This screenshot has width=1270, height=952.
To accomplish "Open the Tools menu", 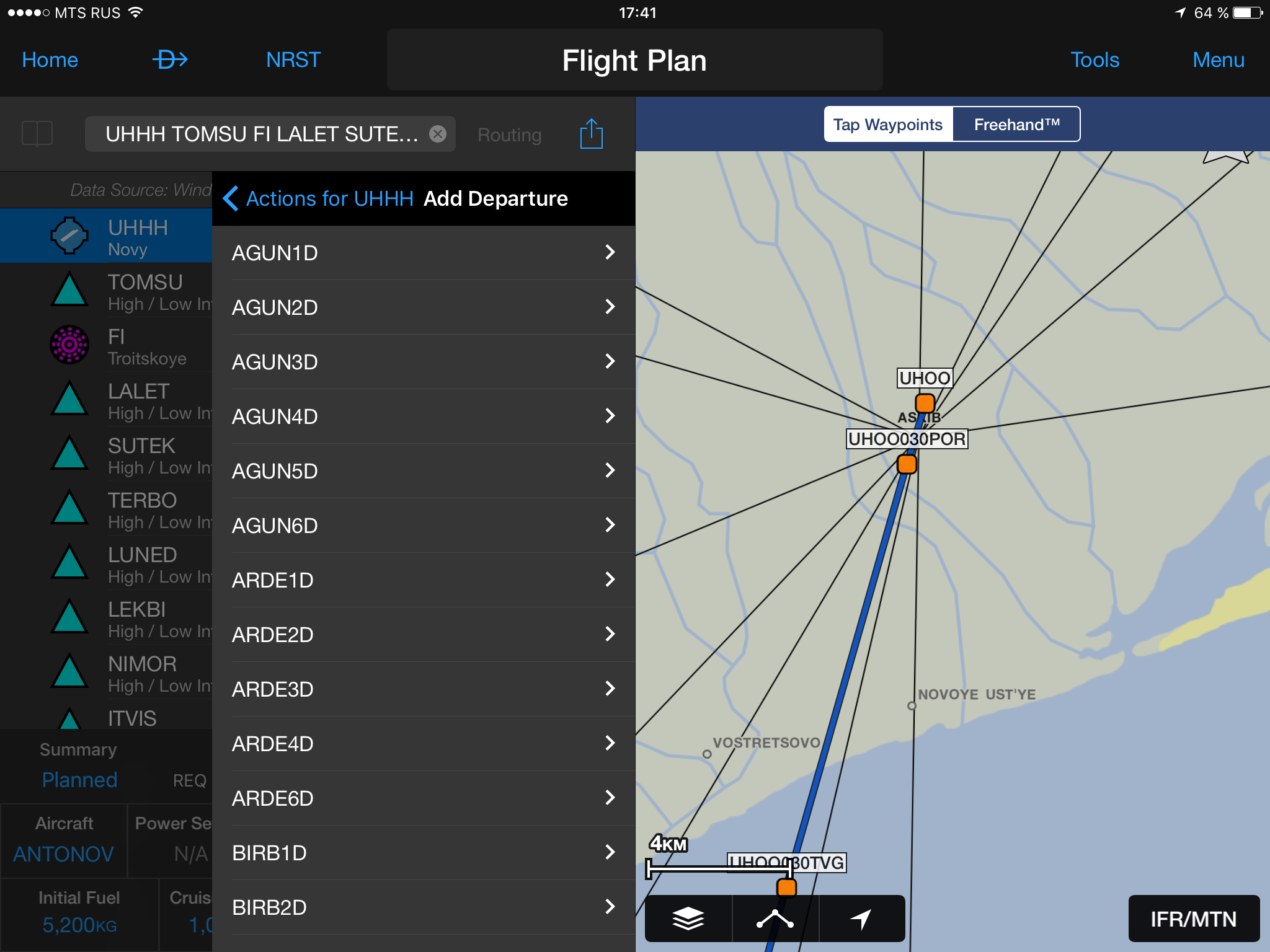I will click(x=1095, y=60).
